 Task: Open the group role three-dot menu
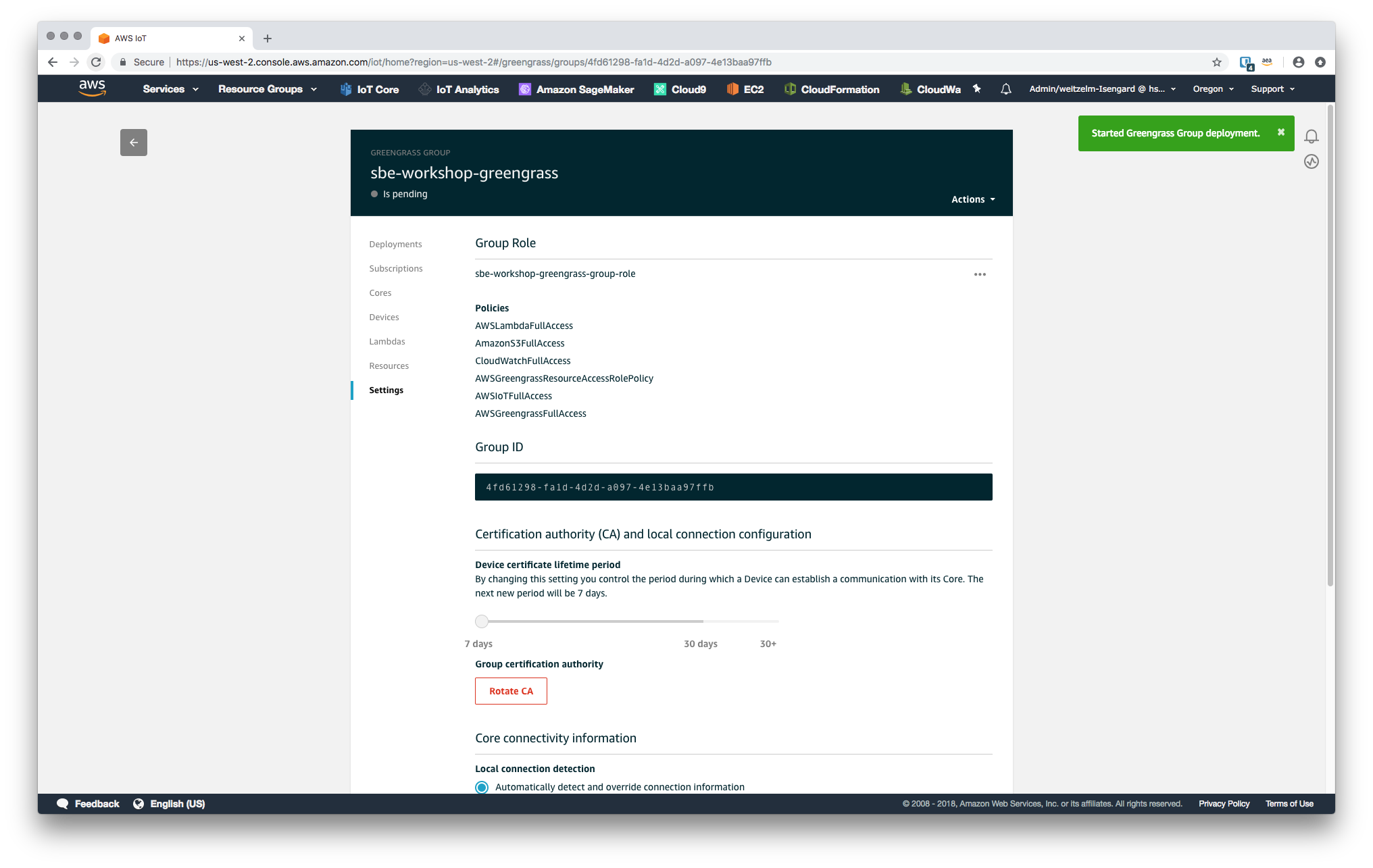[x=980, y=274]
